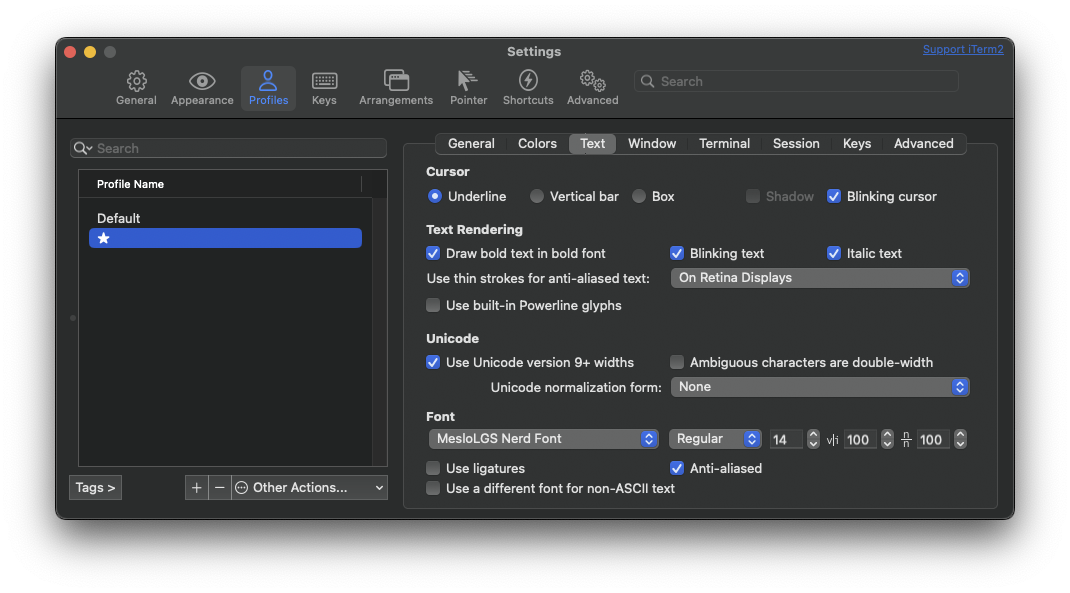1070x593 pixels.
Task: Toggle Draw bold text in bold font
Action: click(x=433, y=253)
